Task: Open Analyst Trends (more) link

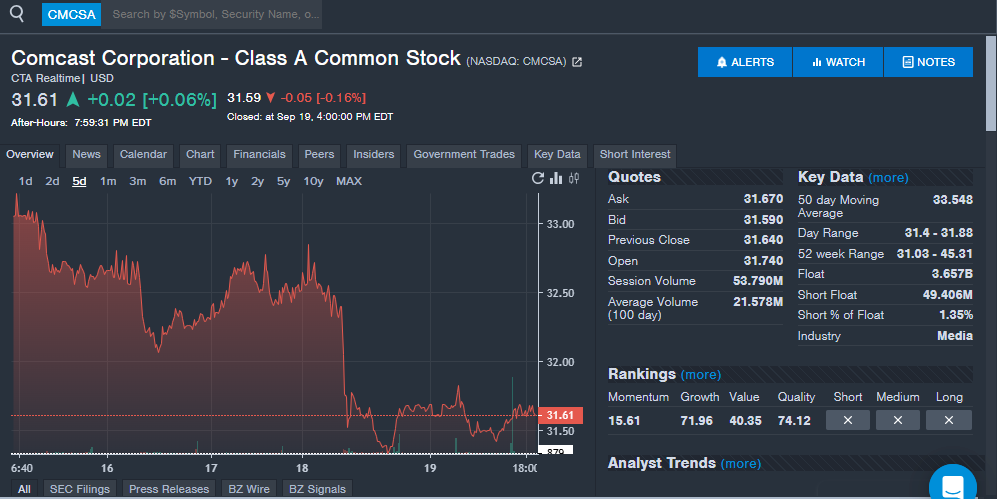Action: [741, 464]
